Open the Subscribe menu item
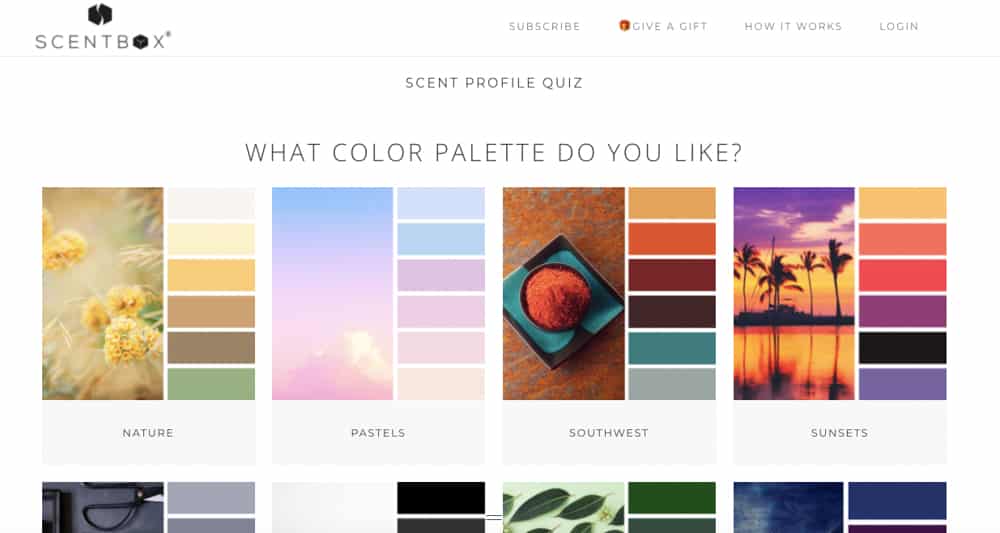 click(544, 27)
